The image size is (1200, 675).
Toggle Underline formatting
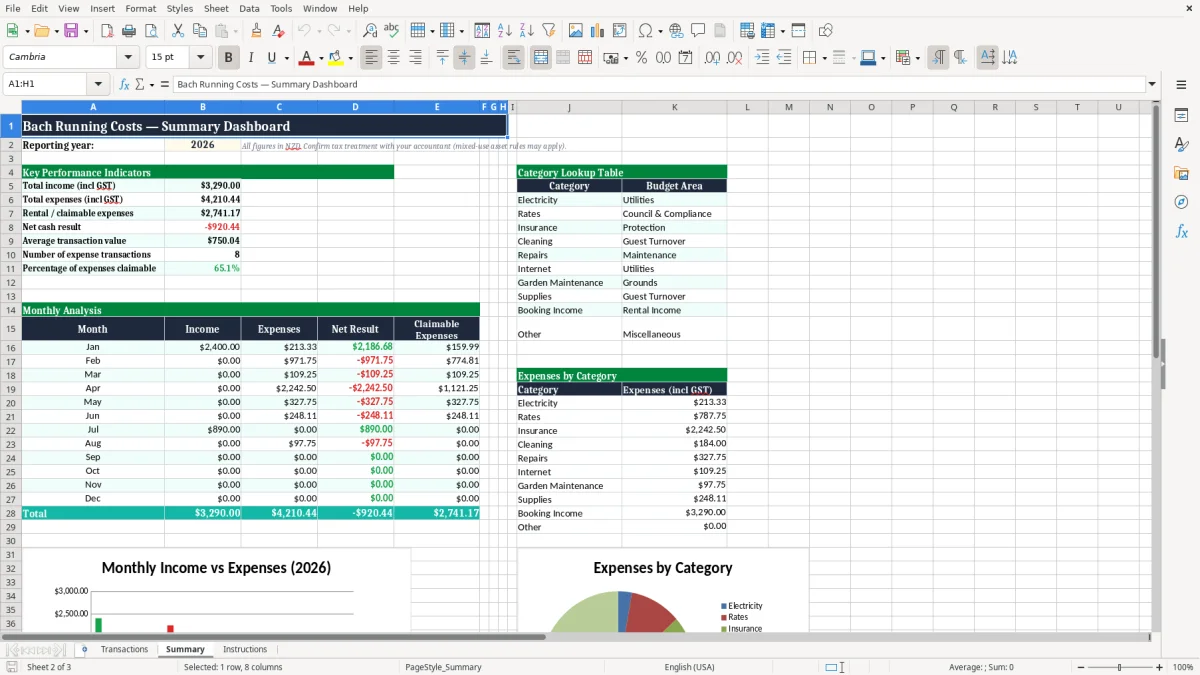[x=271, y=58]
